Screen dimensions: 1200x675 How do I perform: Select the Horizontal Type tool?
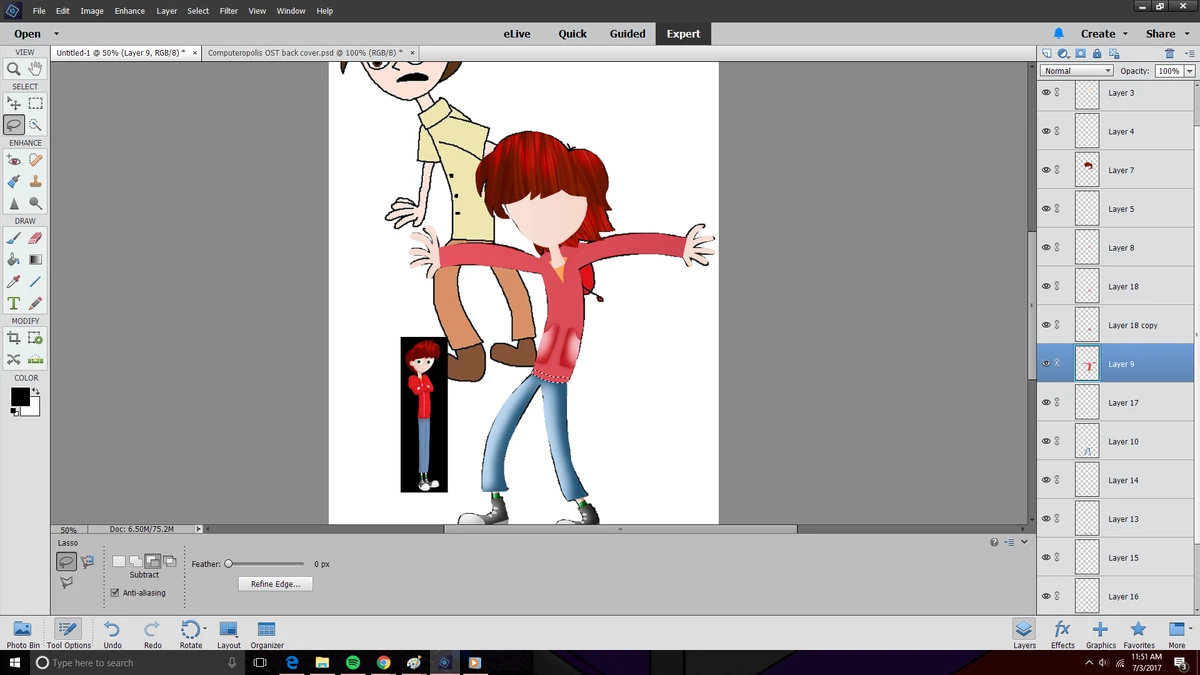14,303
